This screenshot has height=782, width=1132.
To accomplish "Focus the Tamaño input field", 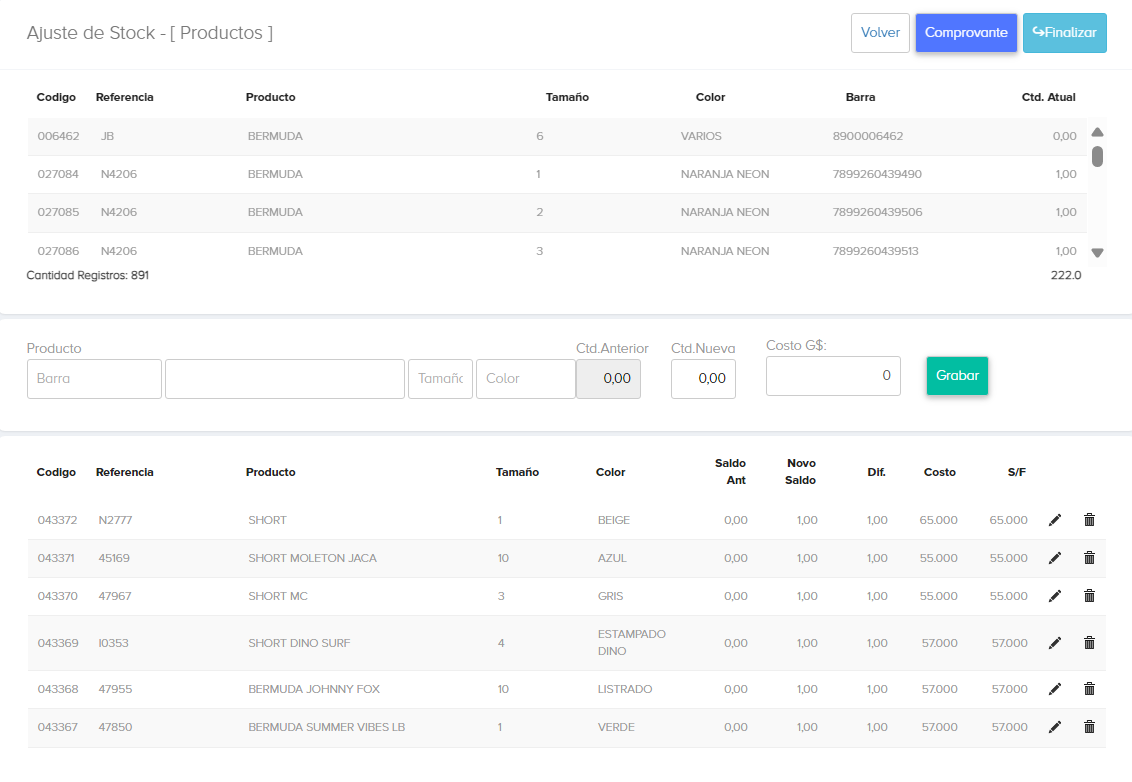I will pyautogui.click(x=440, y=379).
